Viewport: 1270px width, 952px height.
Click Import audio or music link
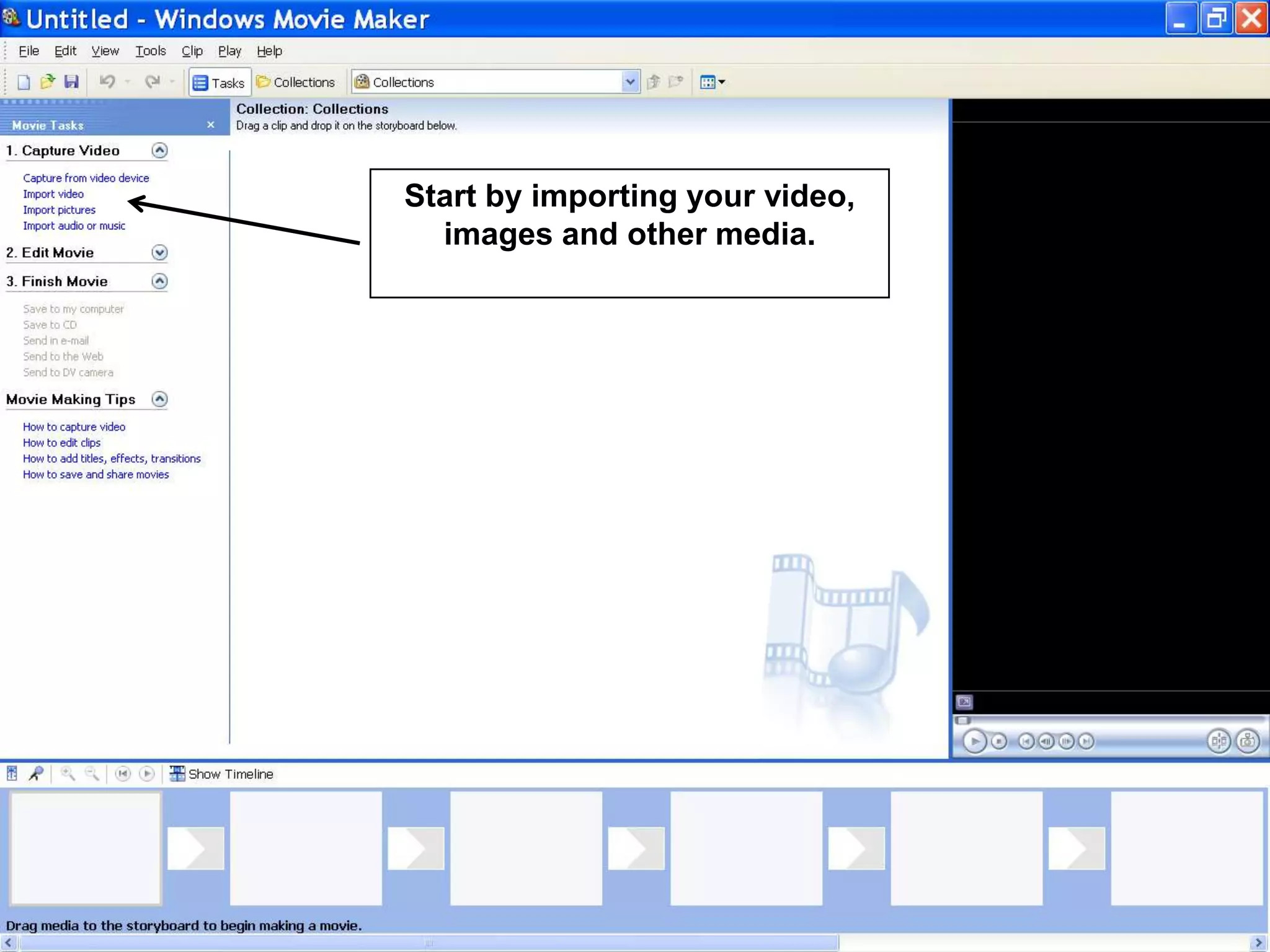pos(74,226)
